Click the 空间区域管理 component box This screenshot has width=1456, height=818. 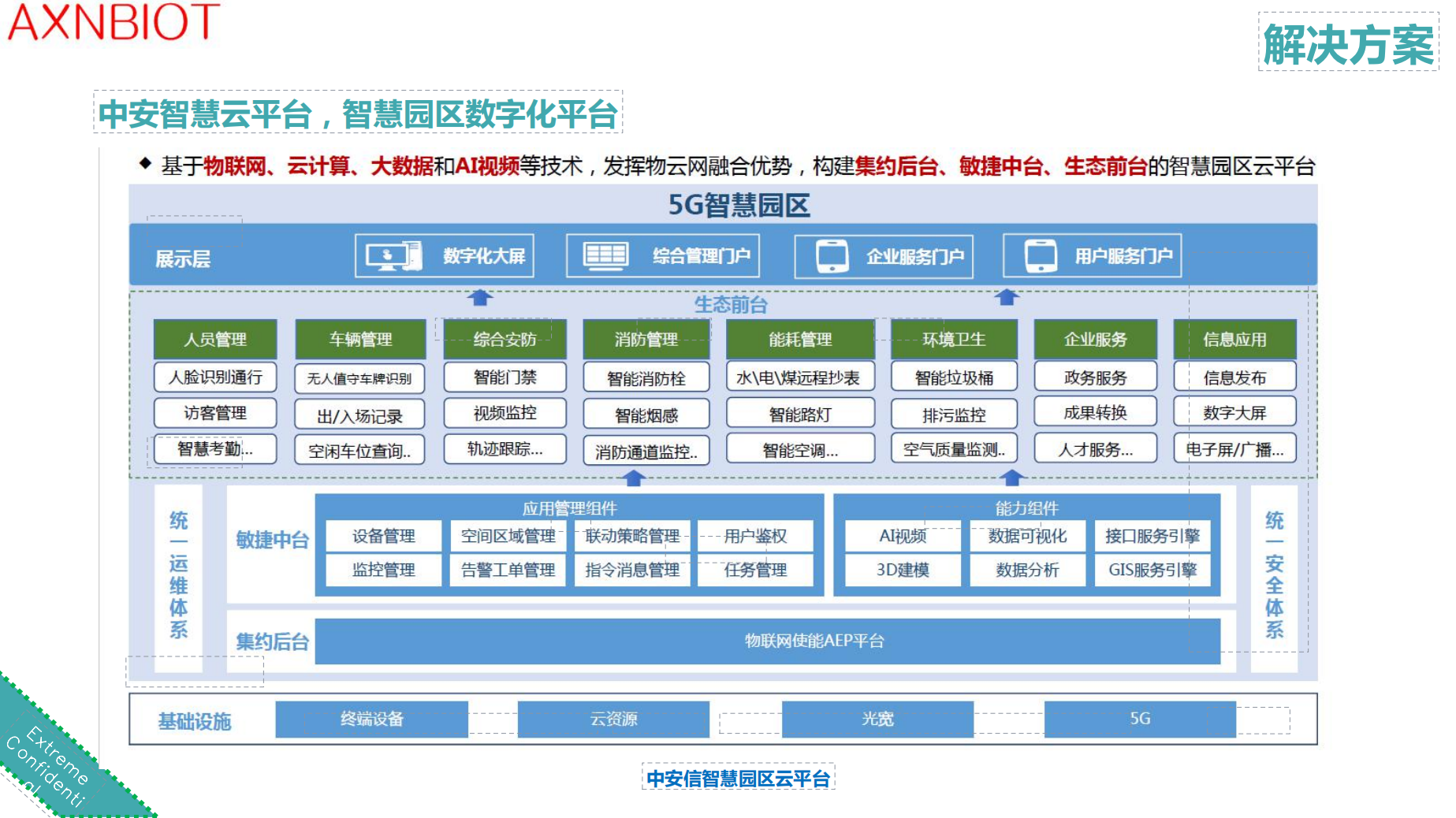point(508,536)
